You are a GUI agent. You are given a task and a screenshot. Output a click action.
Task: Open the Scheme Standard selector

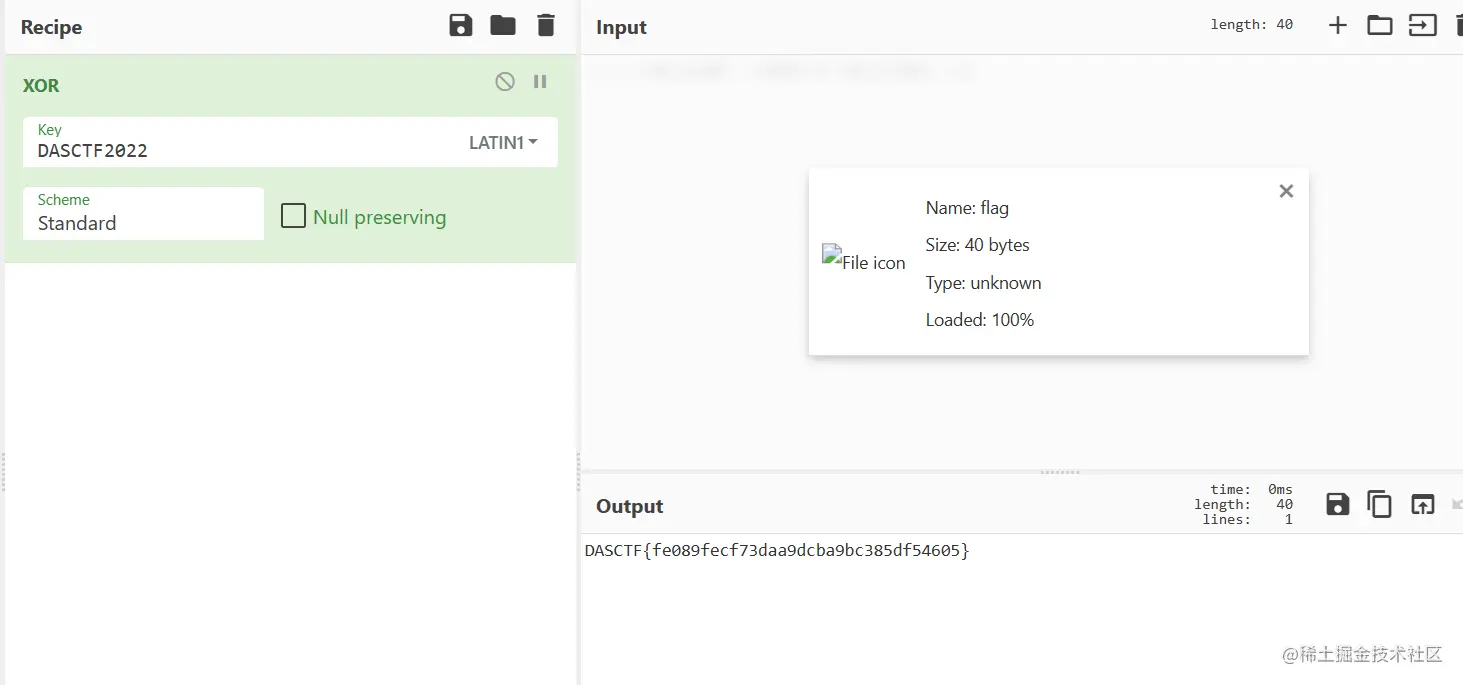[x=143, y=214]
